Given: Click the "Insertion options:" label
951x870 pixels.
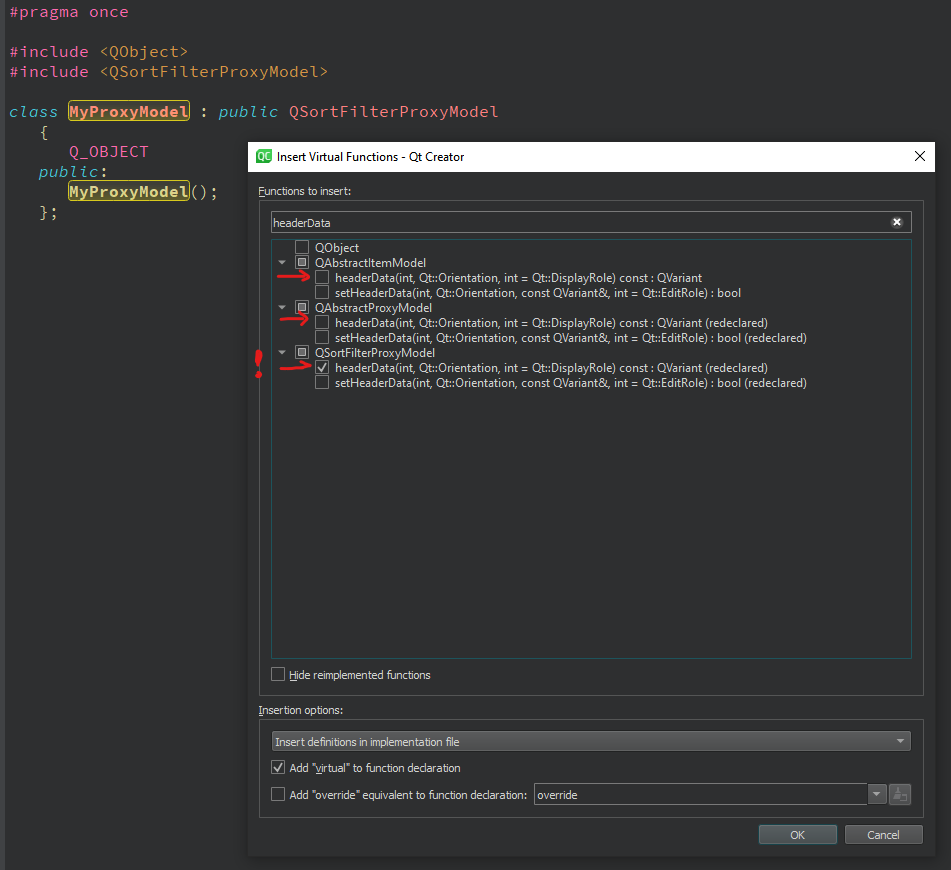Looking at the screenshot, I should [x=300, y=710].
